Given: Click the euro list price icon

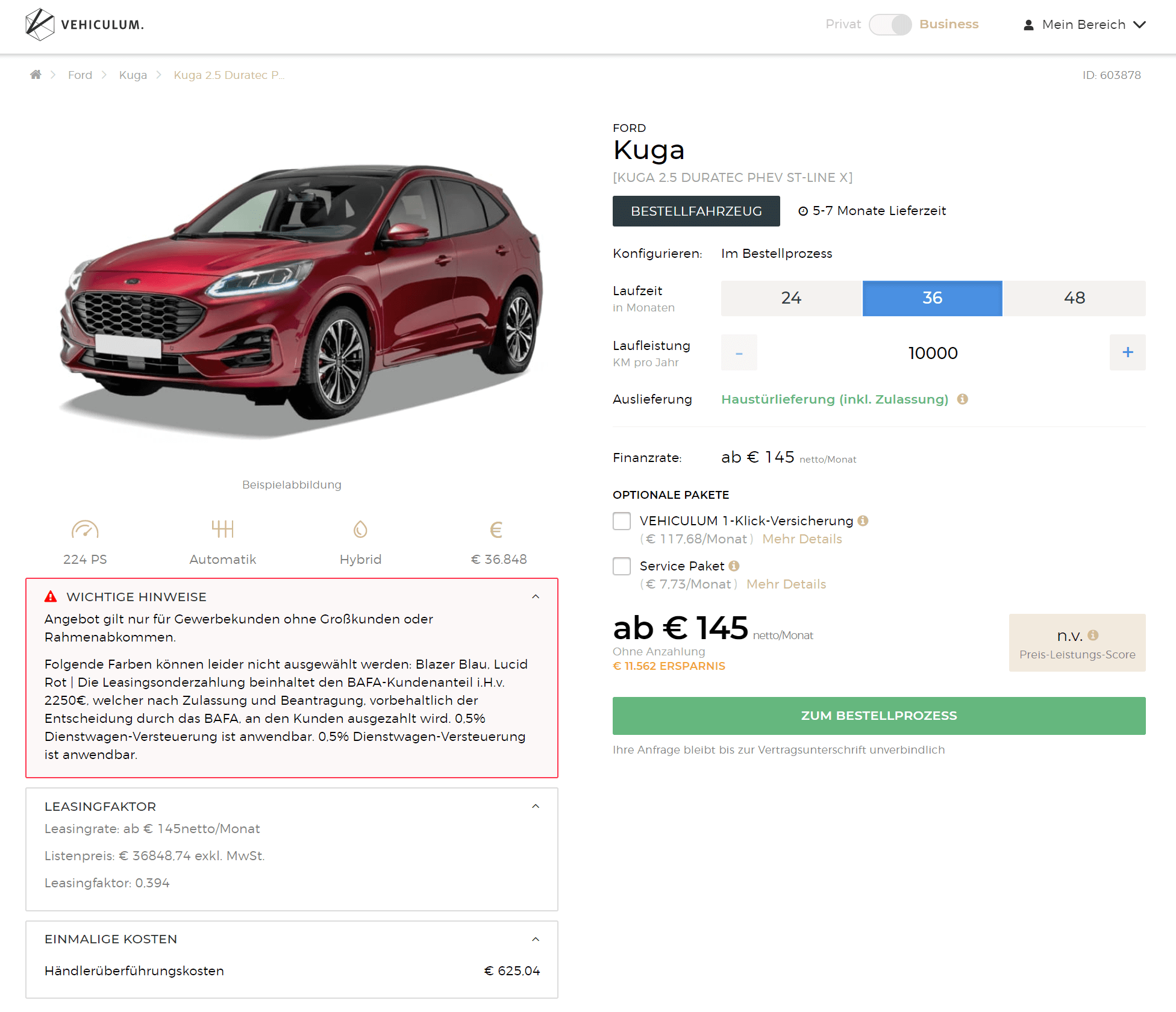Looking at the screenshot, I should [496, 529].
